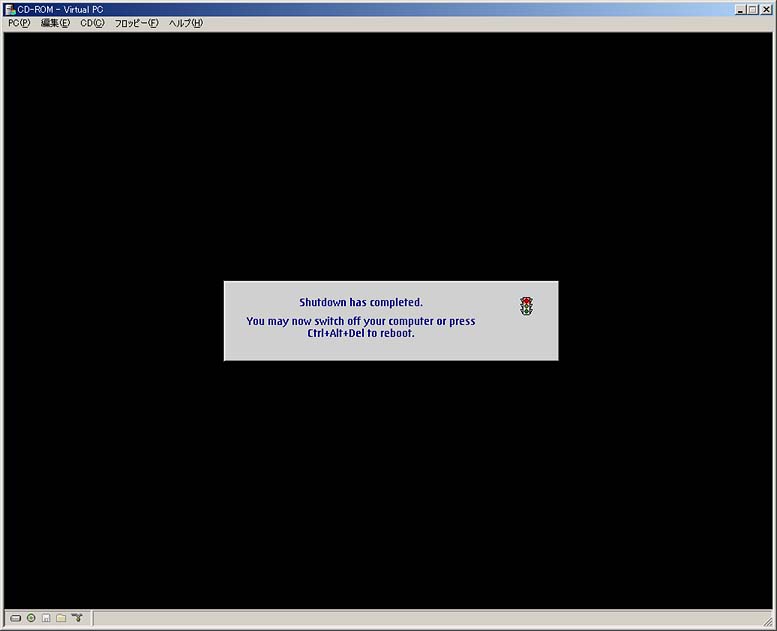Click the "Ctrl+Alt+Del to reboot." line

point(361,334)
